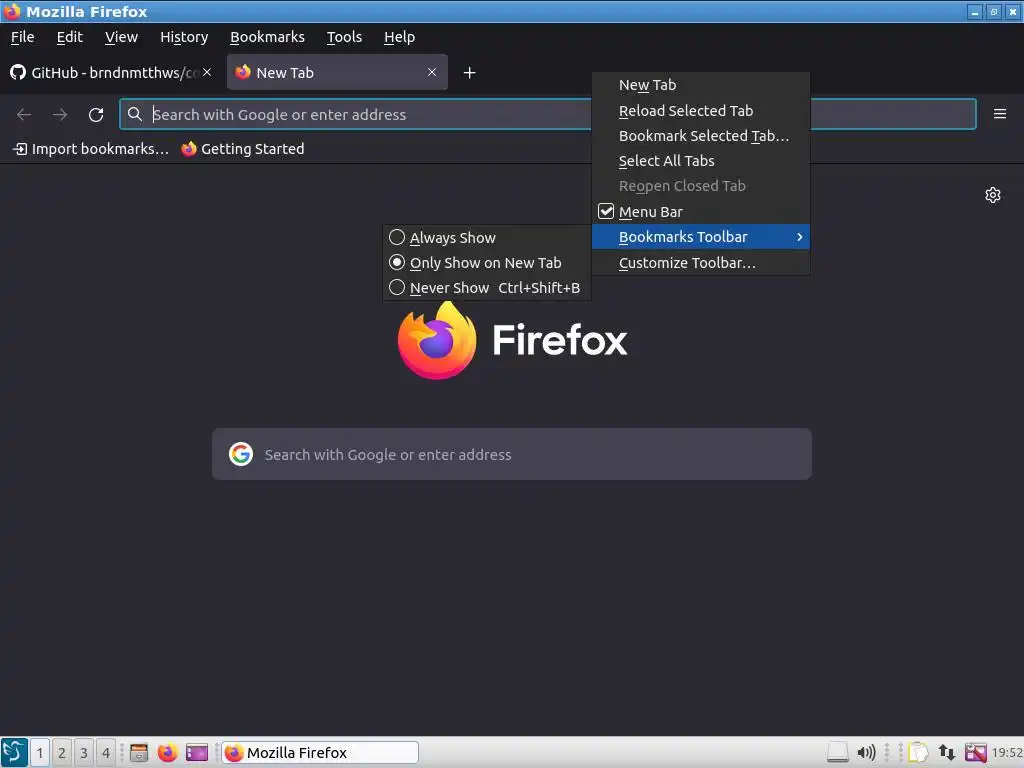Close the GitHub tab
This screenshot has width=1024, height=768.
[207, 72]
